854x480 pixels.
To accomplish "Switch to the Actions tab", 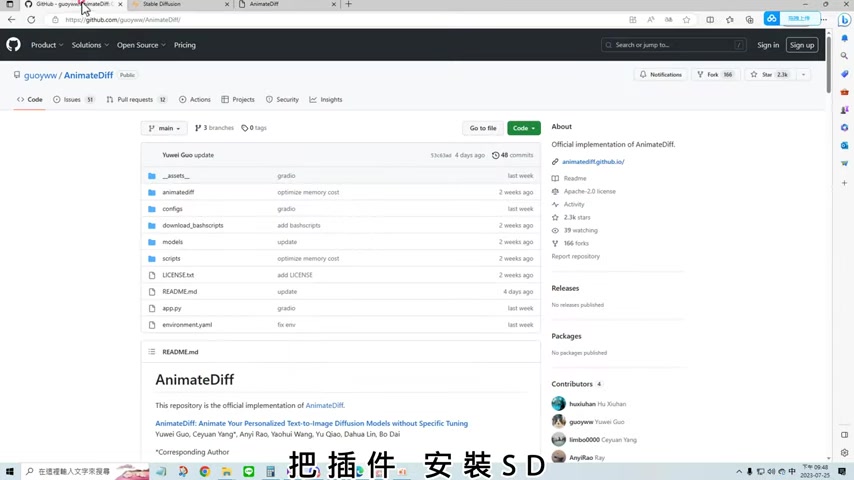I will pyautogui.click(x=194, y=100).
